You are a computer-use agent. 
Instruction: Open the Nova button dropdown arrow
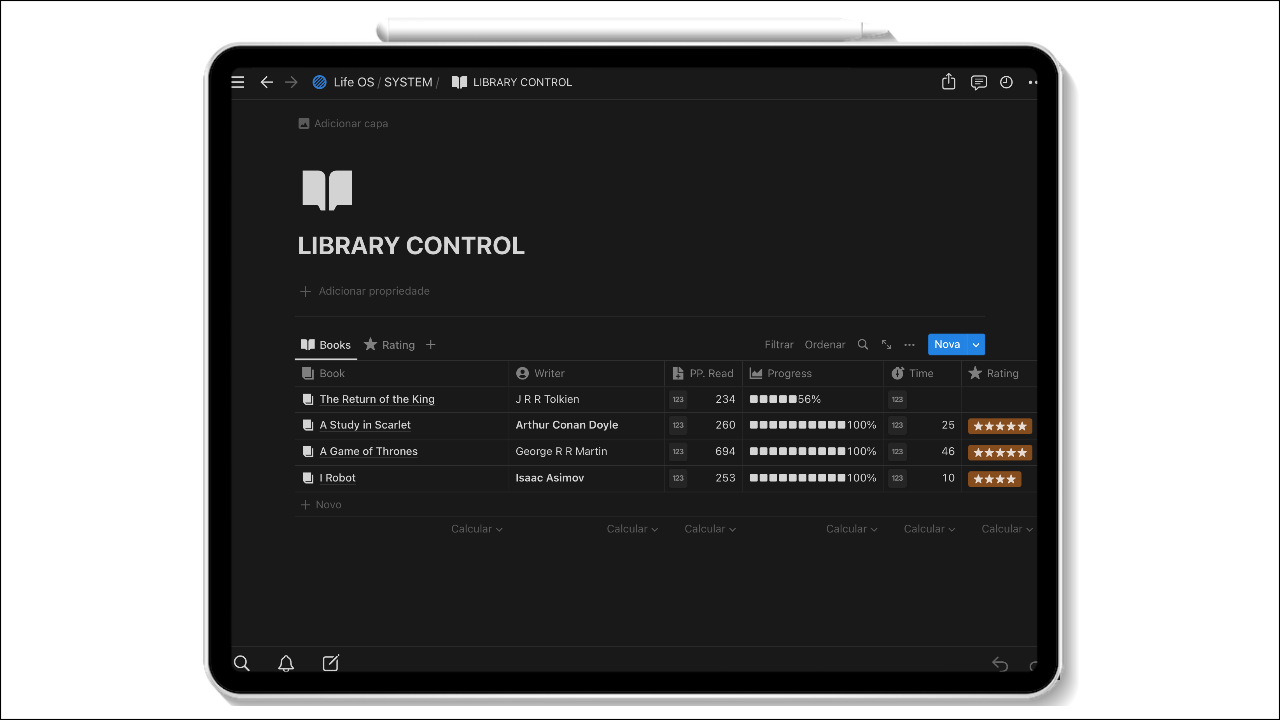tap(976, 344)
